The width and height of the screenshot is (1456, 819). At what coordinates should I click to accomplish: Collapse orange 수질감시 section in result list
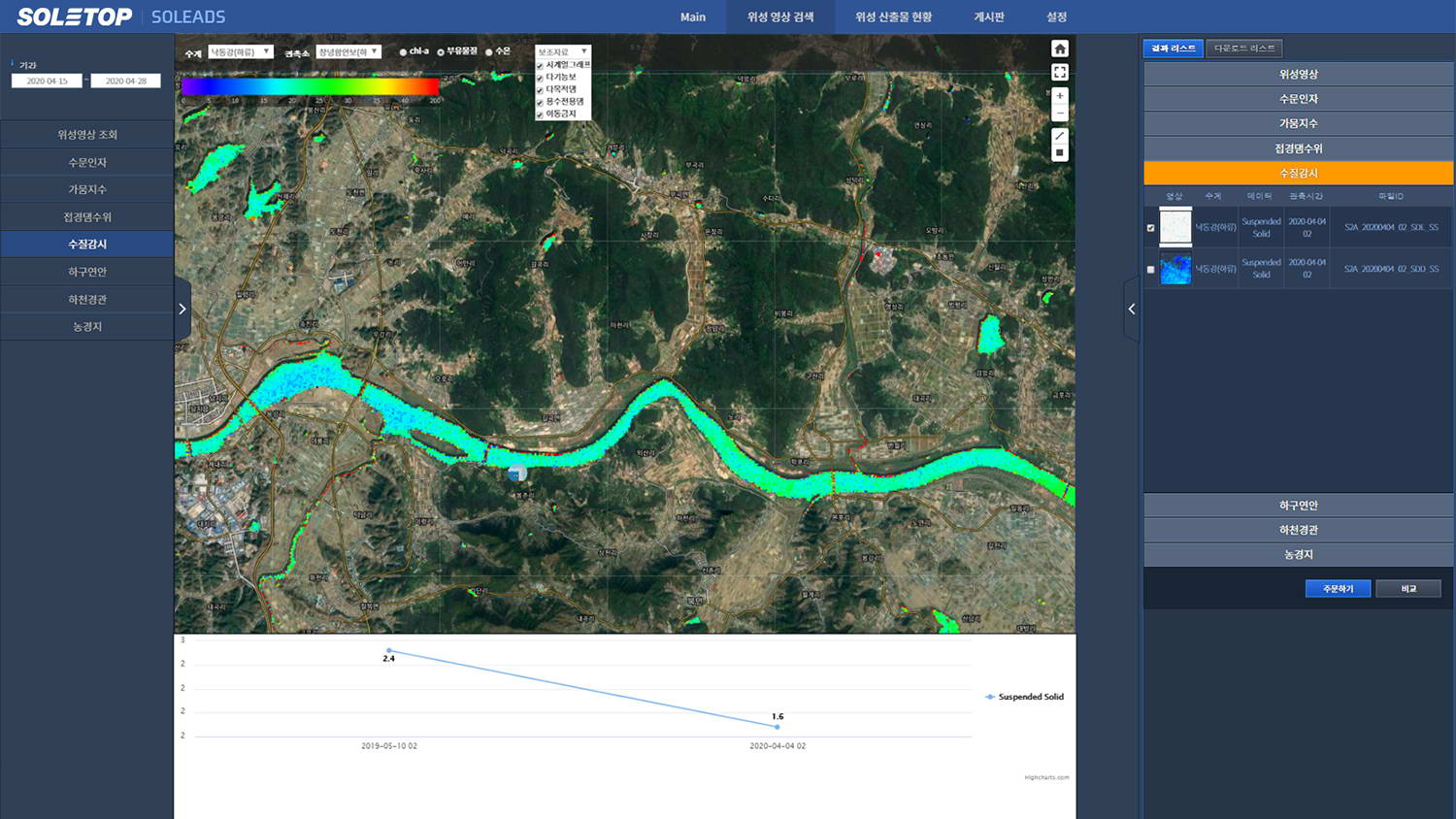coord(1298,173)
